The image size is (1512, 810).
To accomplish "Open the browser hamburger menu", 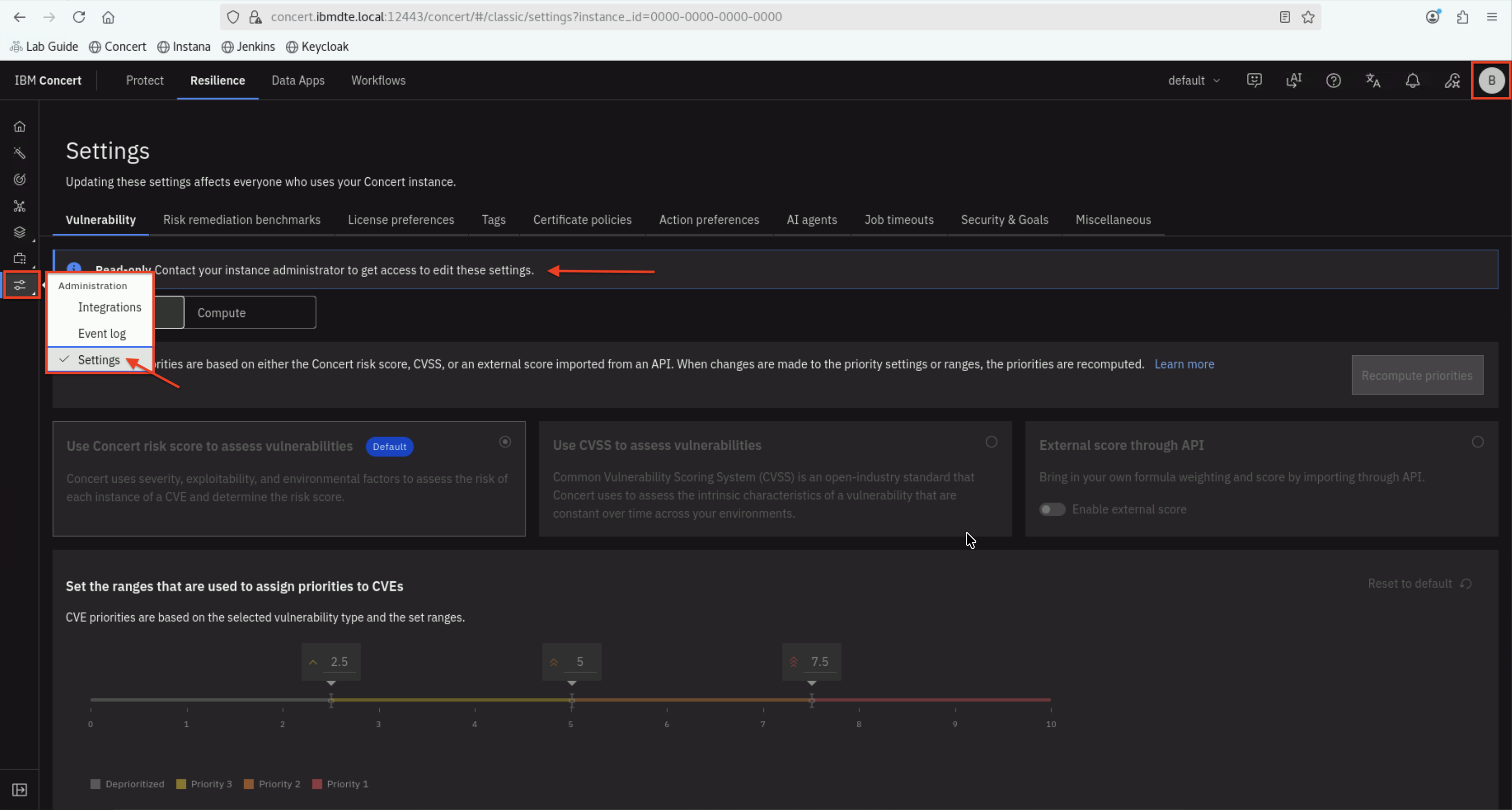I will (1491, 17).
